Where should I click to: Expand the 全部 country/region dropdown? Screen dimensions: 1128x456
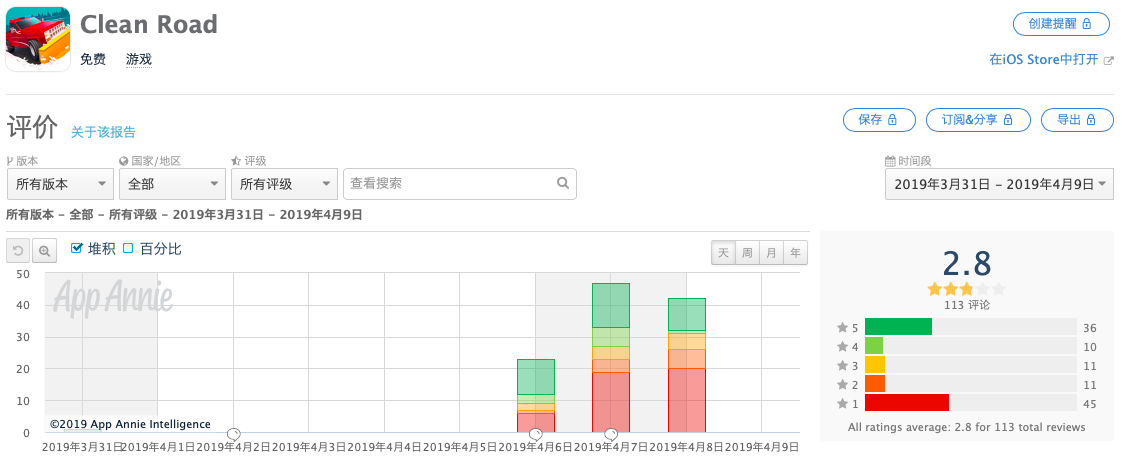click(x=173, y=184)
